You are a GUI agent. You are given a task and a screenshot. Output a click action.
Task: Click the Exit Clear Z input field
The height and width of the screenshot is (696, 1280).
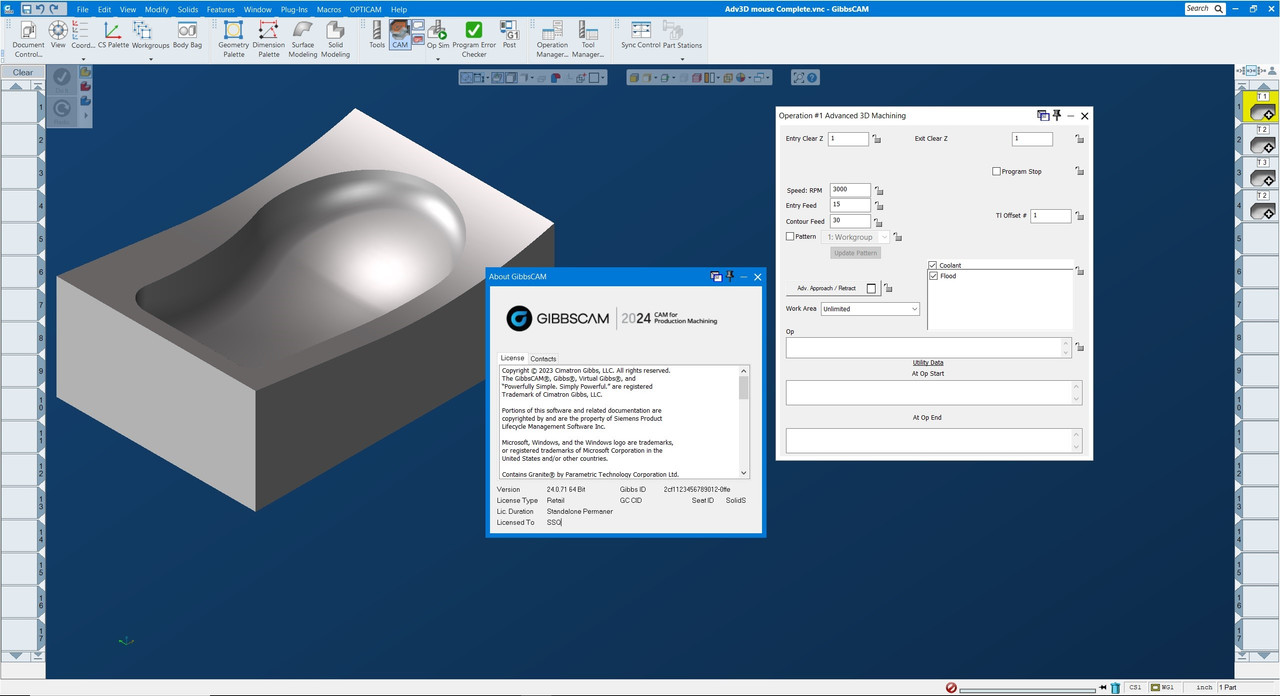point(1032,139)
